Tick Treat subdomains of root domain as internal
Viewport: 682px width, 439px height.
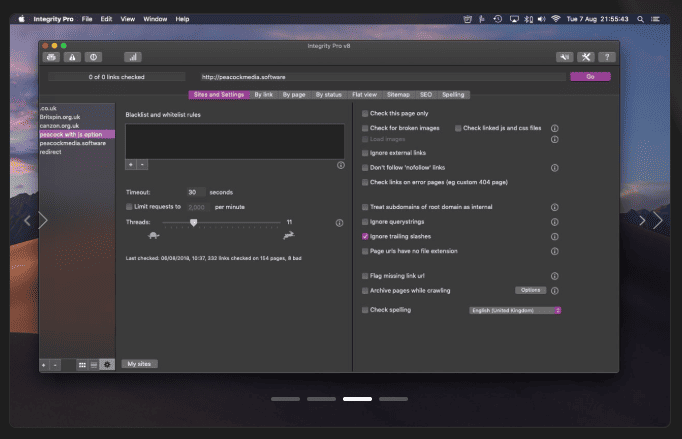click(365, 208)
